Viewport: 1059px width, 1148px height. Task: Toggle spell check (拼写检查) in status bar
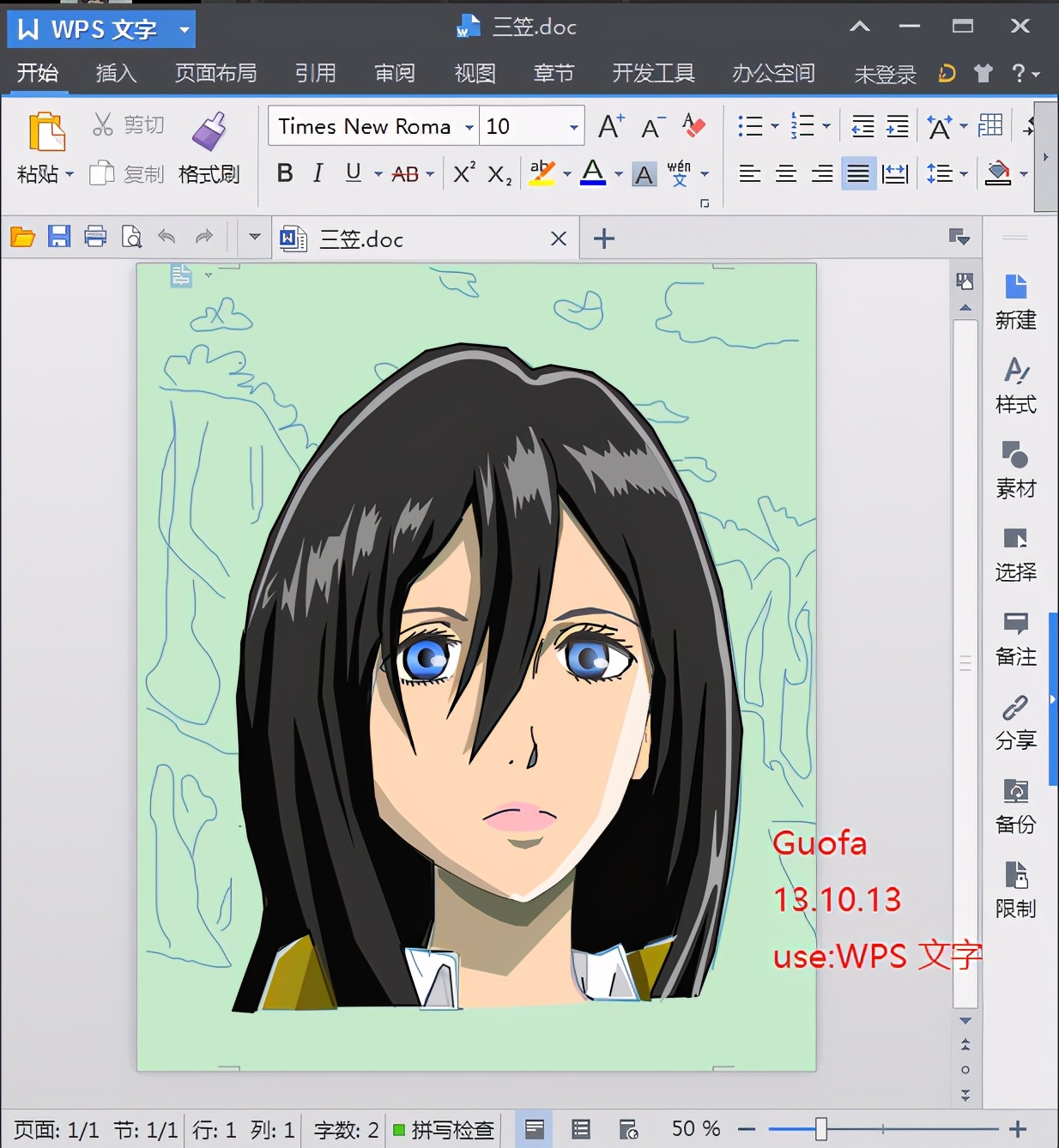click(x=444, y=1130)
